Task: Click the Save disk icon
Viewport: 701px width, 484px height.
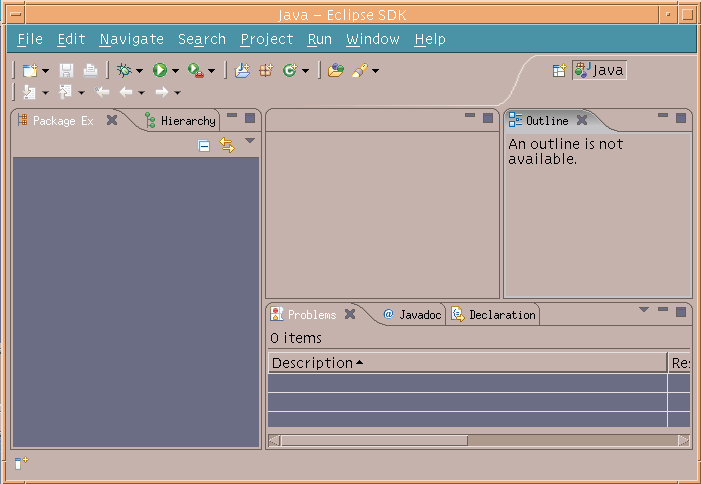Action: pyautogui.click(x=66, y=71)
